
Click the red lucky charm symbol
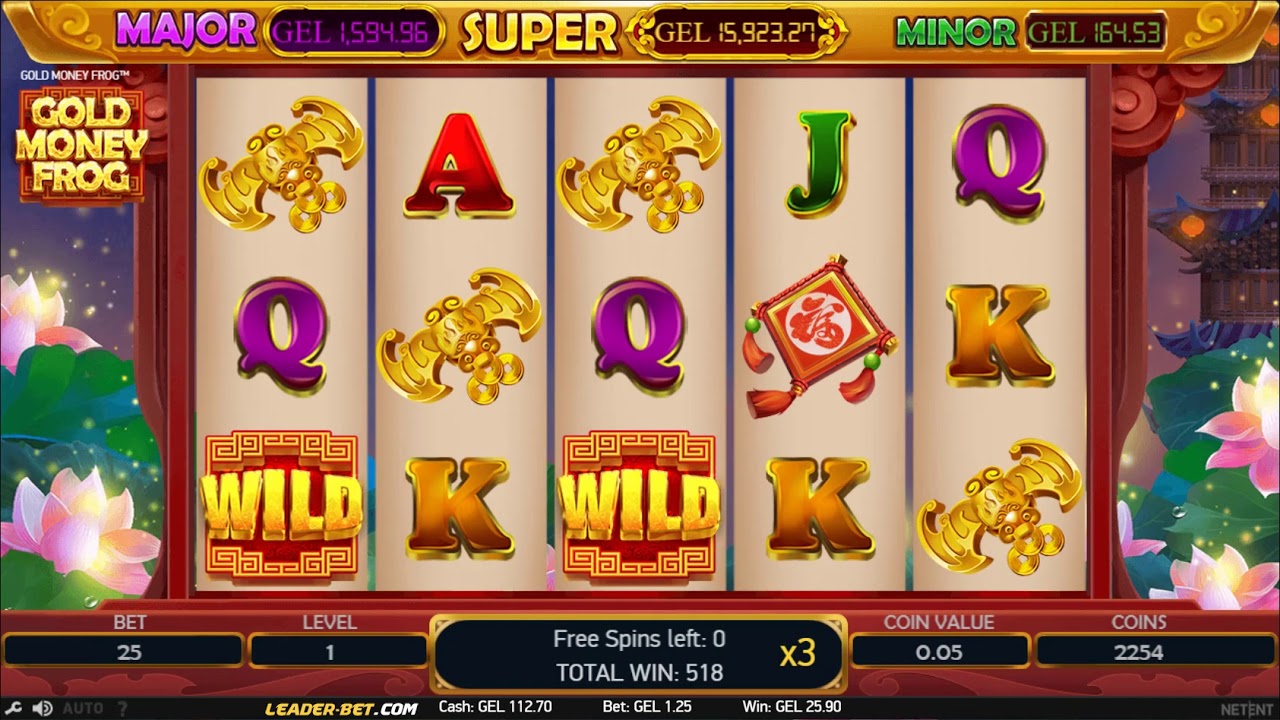tap(819, 336)
